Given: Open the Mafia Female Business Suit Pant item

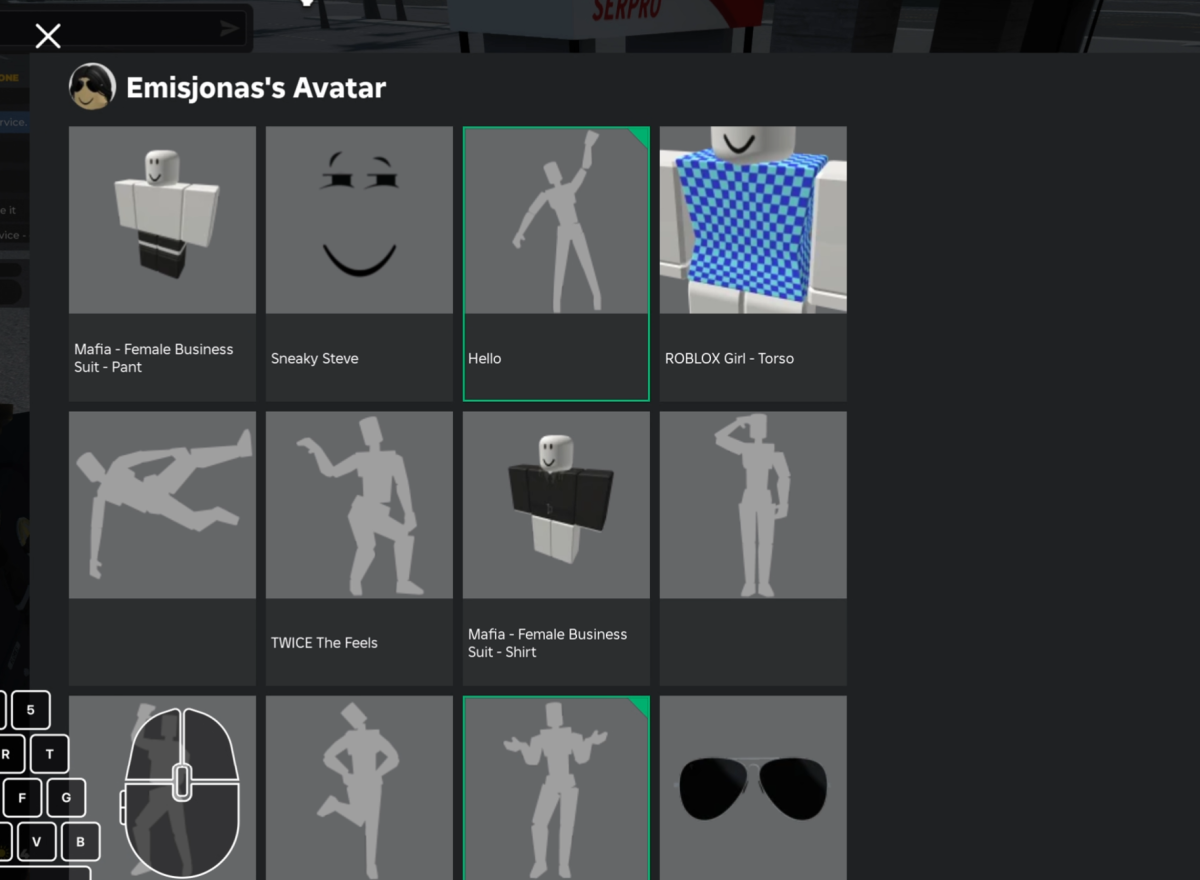Looking at the screenshot, I should [x=162, y=262].
